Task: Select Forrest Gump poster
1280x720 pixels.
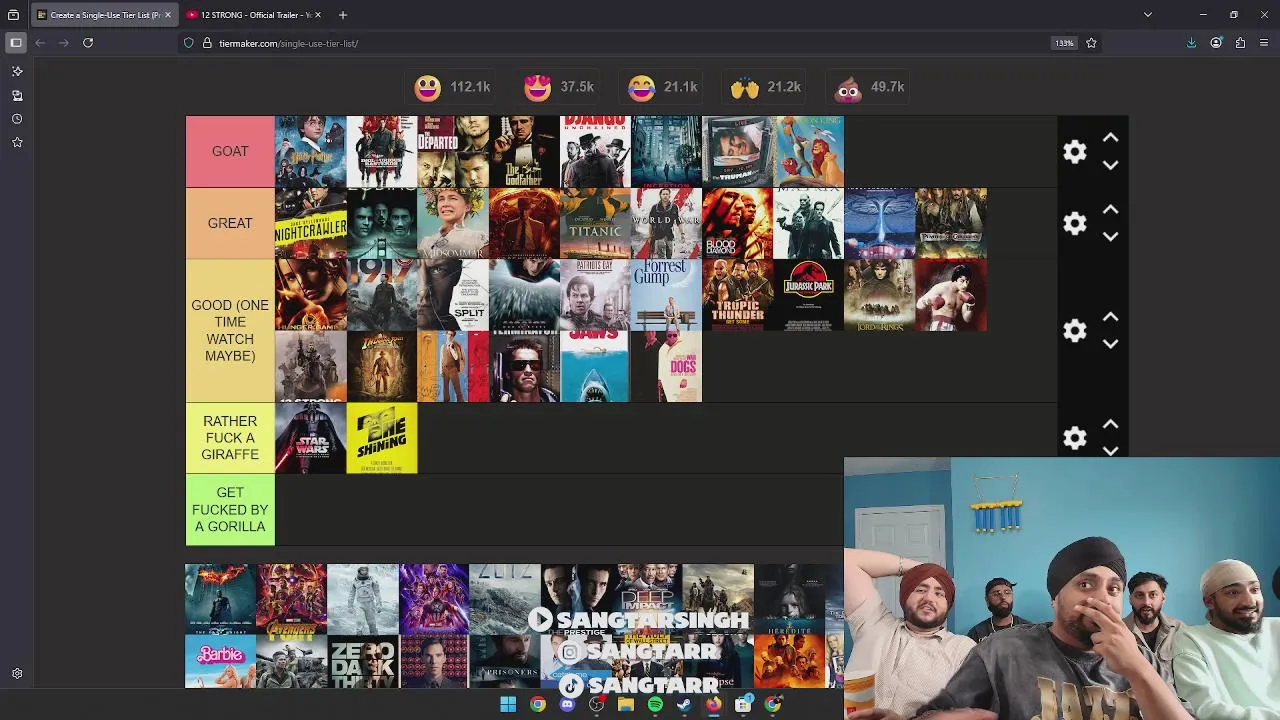Action: coord(667,295)
